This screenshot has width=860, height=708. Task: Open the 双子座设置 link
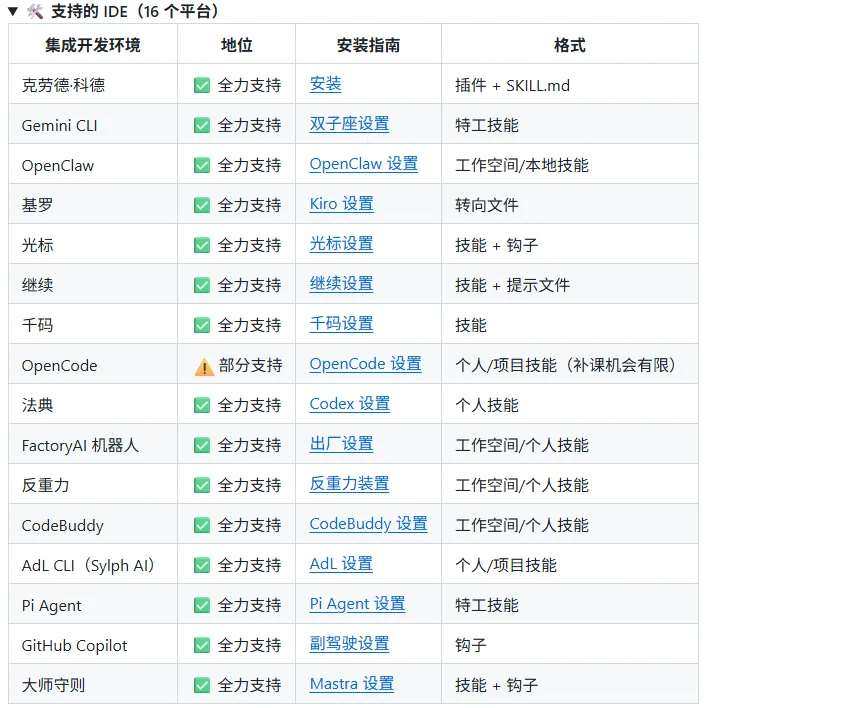[x=349, y=124]
